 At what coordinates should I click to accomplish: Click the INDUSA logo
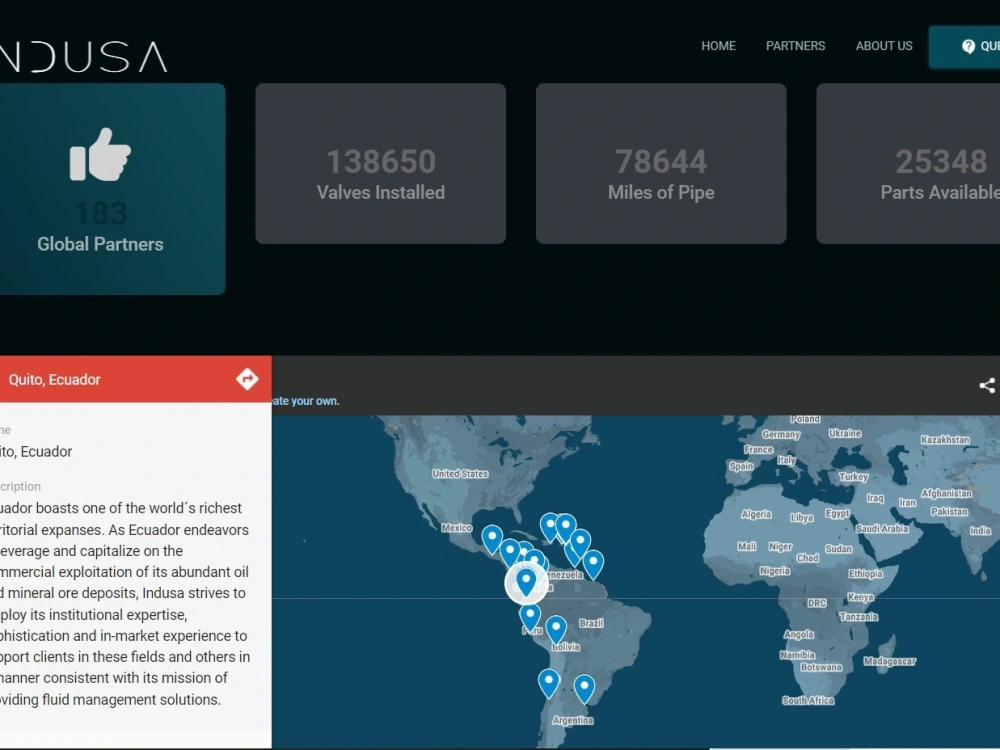(x=84, y=57)
